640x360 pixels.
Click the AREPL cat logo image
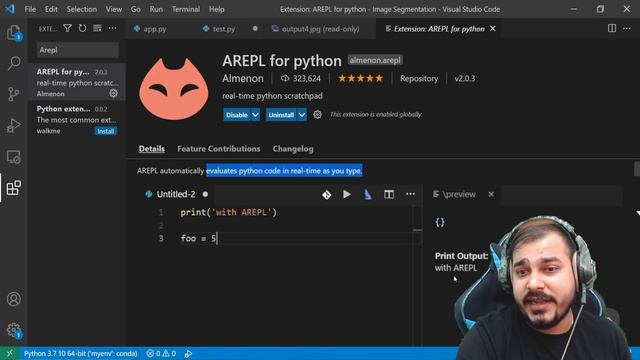(x=174, y=89)
